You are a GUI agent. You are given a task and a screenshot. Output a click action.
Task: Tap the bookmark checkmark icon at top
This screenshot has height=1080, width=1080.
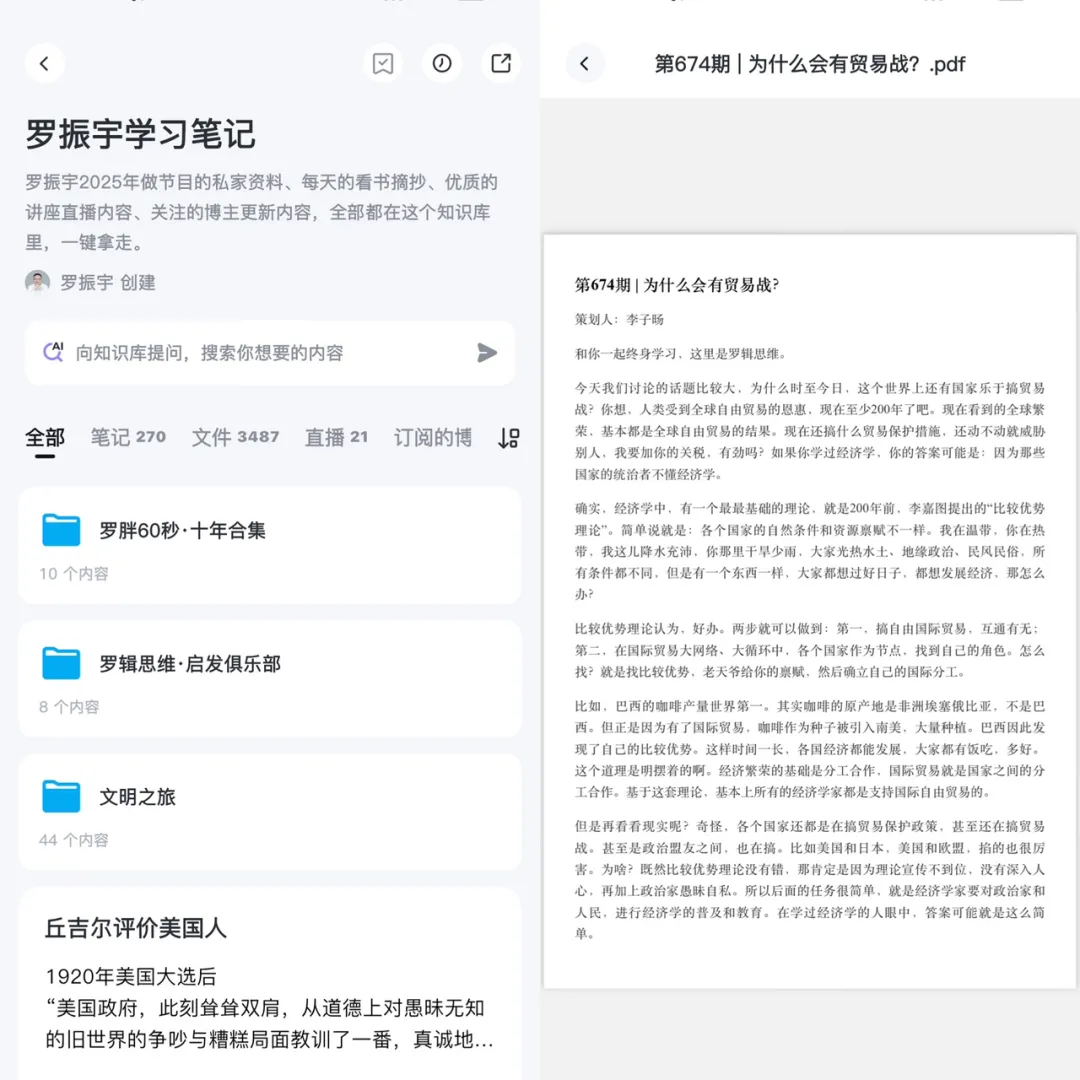click(383, 64)
